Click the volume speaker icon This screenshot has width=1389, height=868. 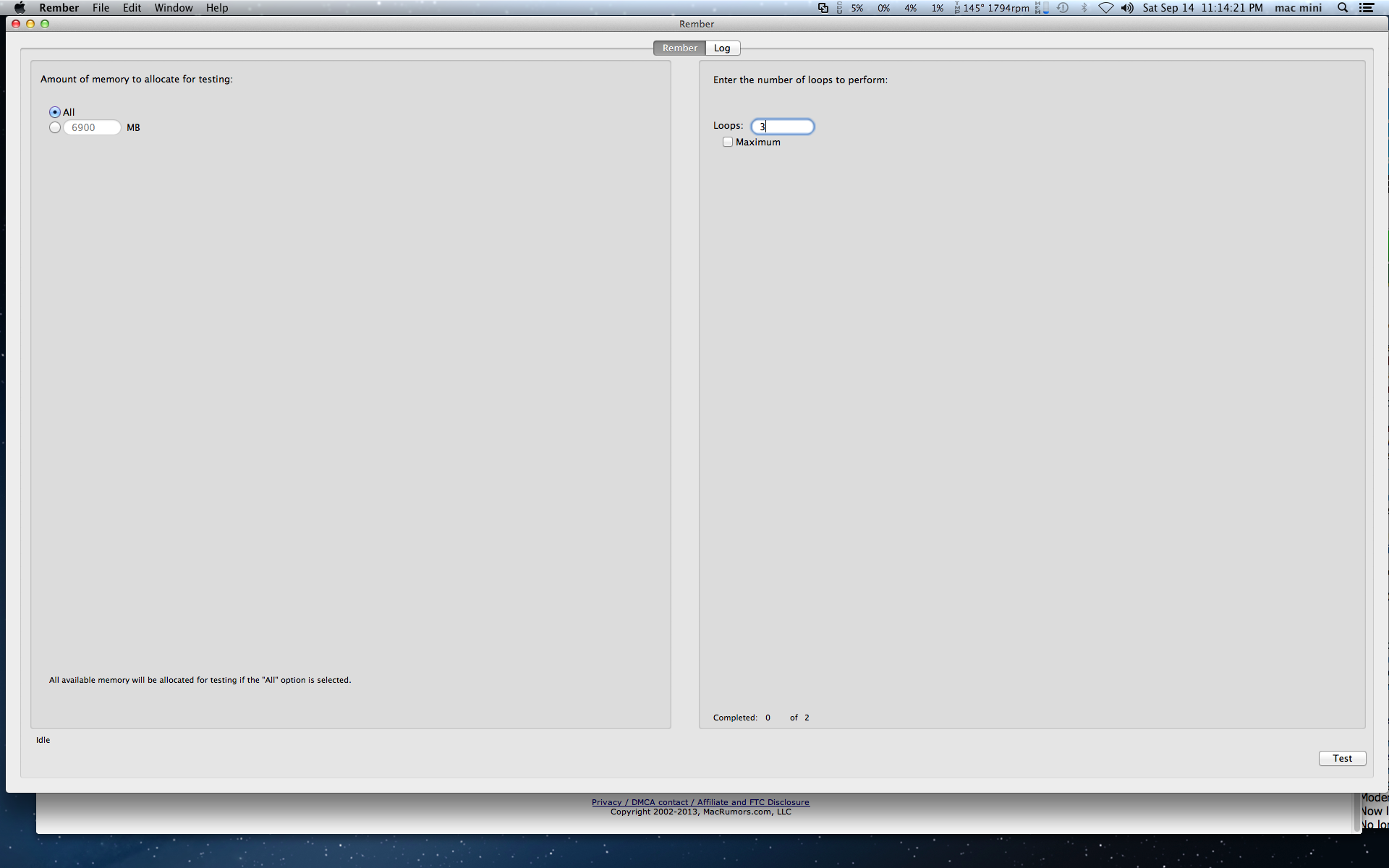1127,8
